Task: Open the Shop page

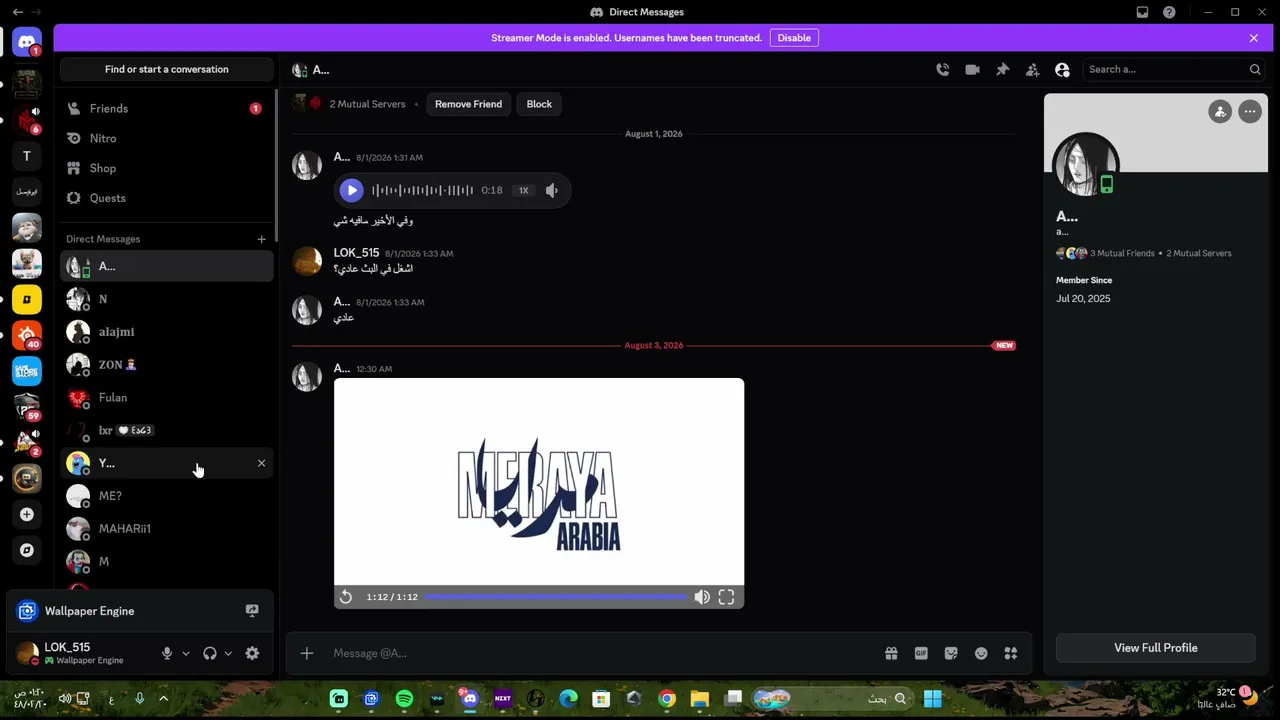Action: (x=166, y=168)
